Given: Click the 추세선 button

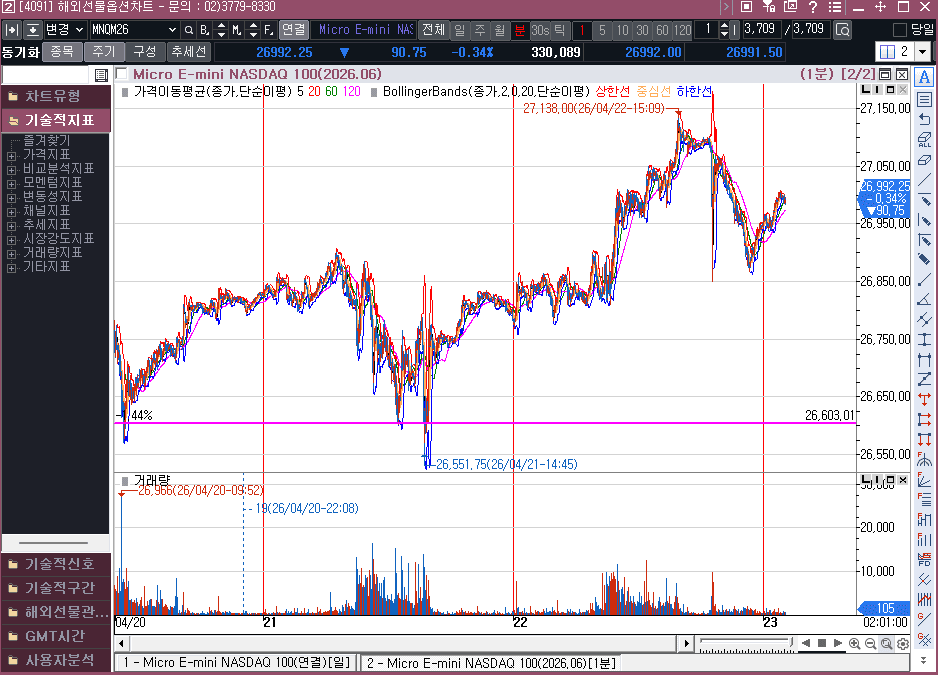Looking at the screenshot, I should (x=188, y=51).
